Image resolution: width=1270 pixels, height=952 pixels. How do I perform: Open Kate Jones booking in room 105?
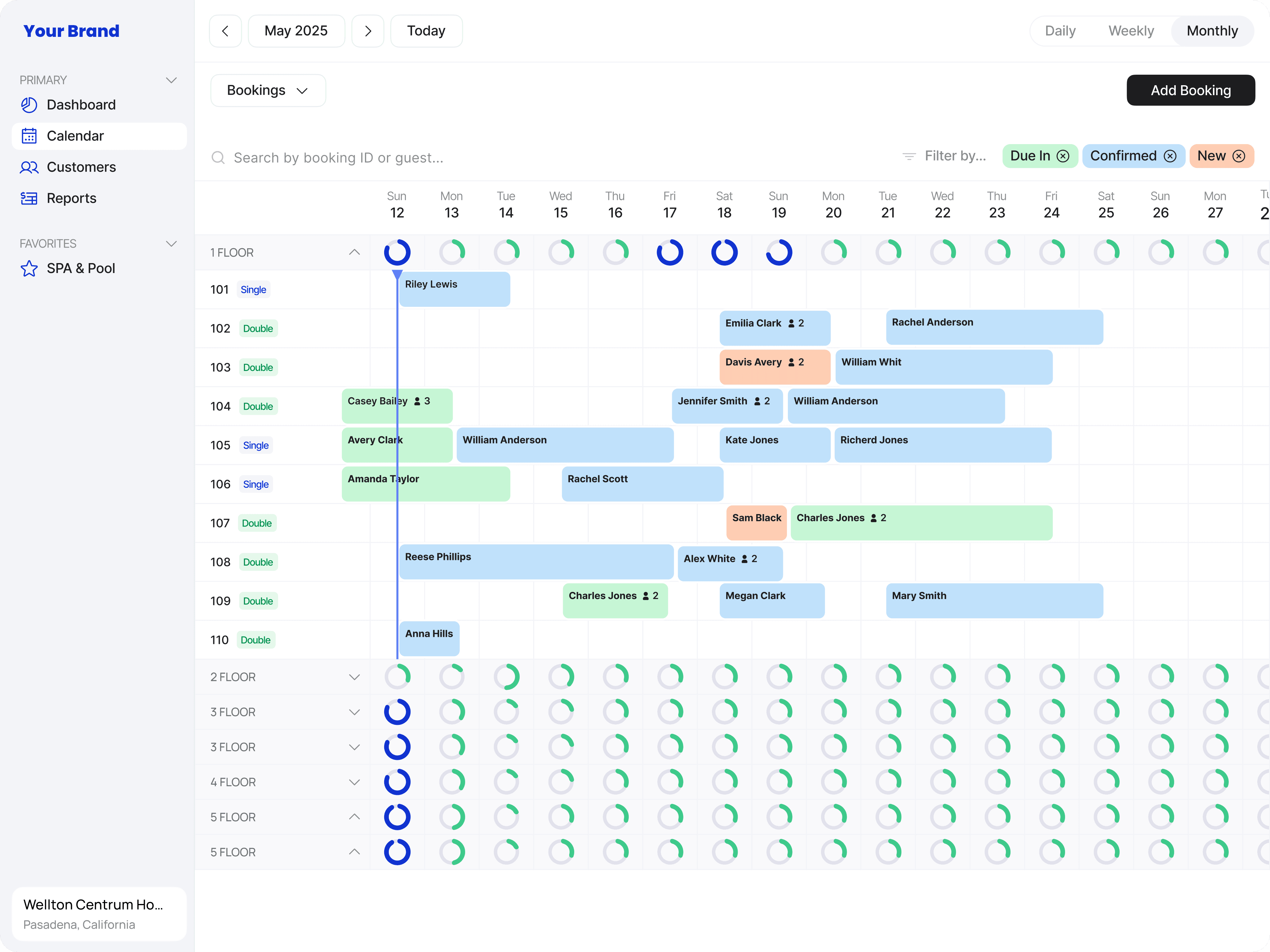click(x=775, y=445)
